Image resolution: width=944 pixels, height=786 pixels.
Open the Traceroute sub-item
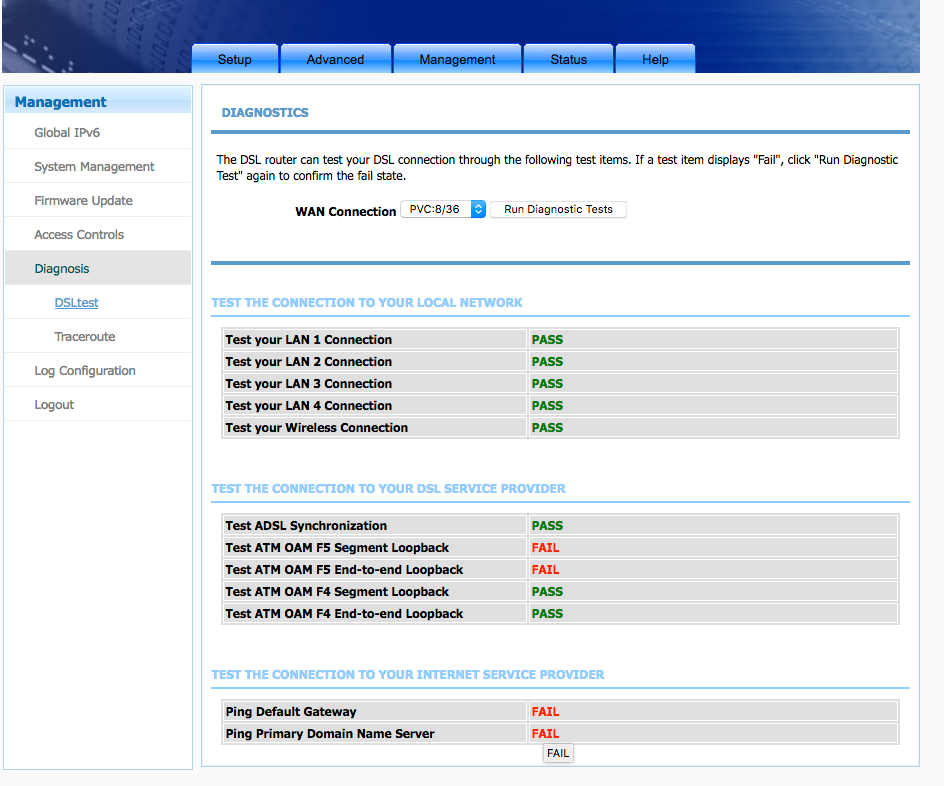(85, 337)
